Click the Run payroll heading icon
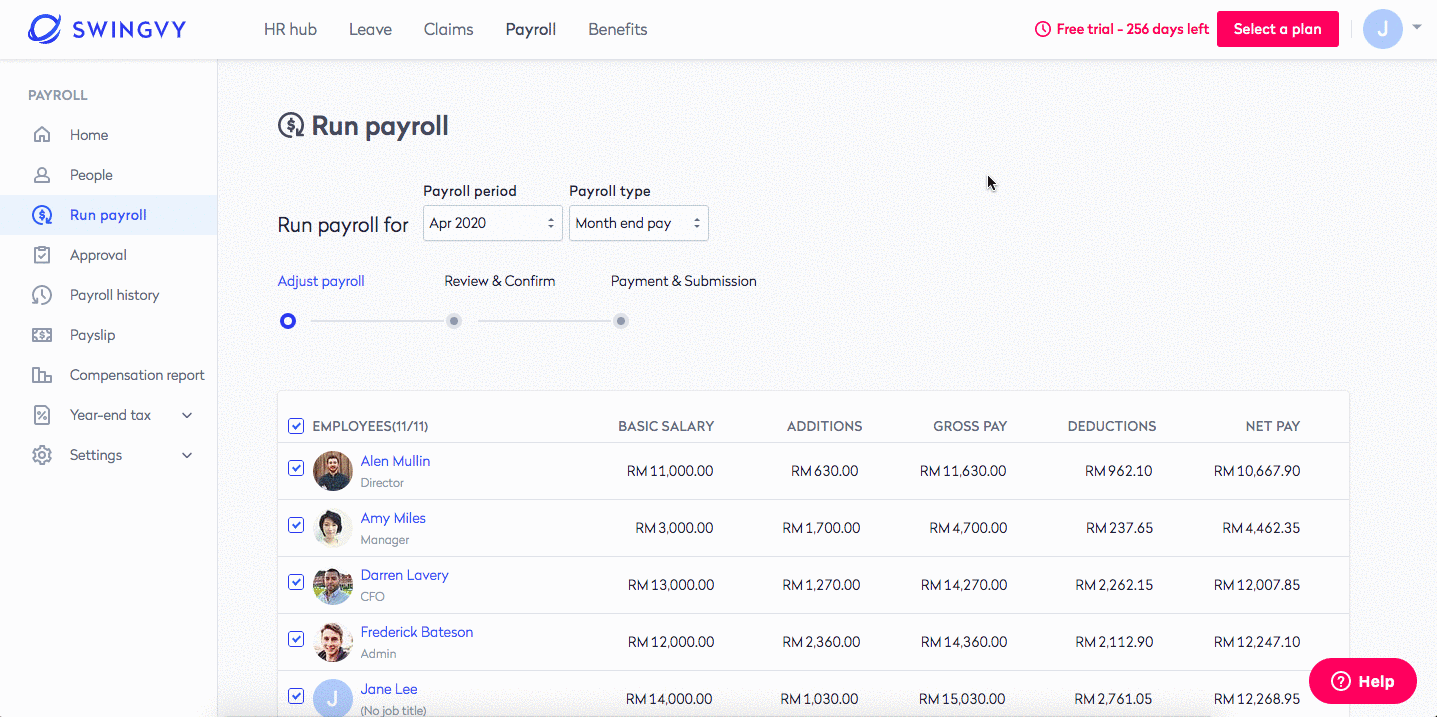 (x=291, y=126)
